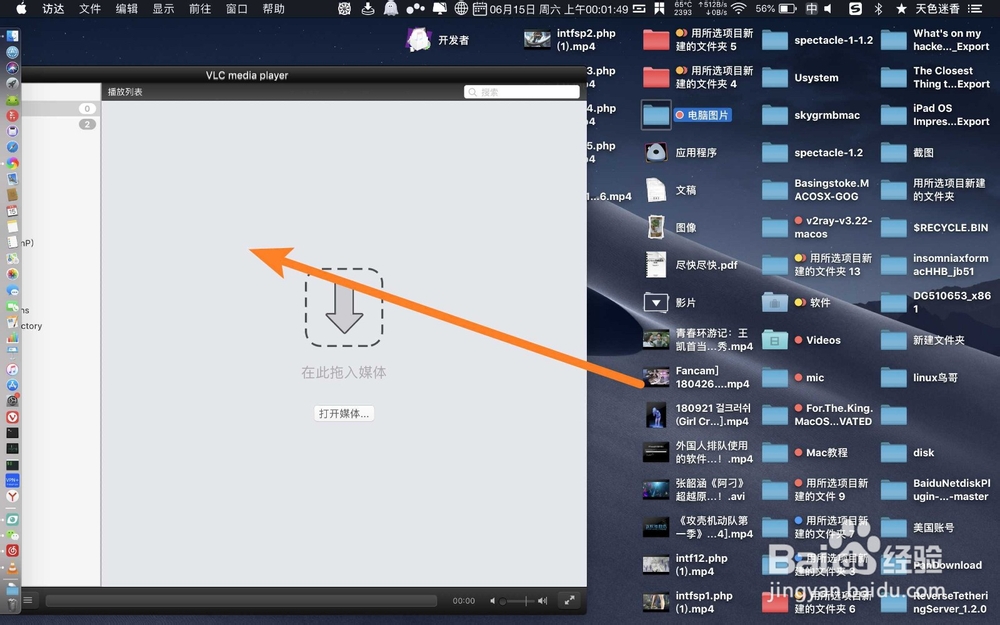This screenshot has width=1000, height=625.
Task: Select the Videos folder on desktop
Action: click(x=802, y=340)
